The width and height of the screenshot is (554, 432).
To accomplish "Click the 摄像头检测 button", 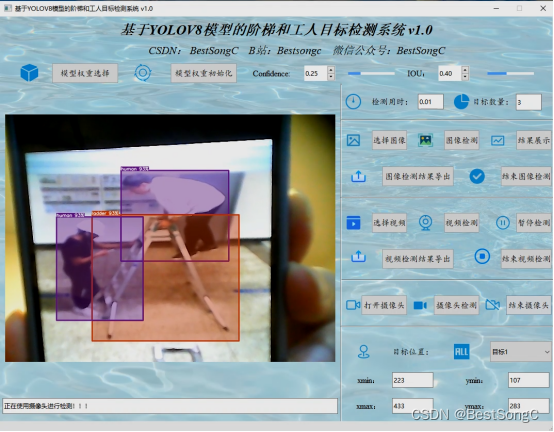I will pyautogui.click(x=456, y=305).
